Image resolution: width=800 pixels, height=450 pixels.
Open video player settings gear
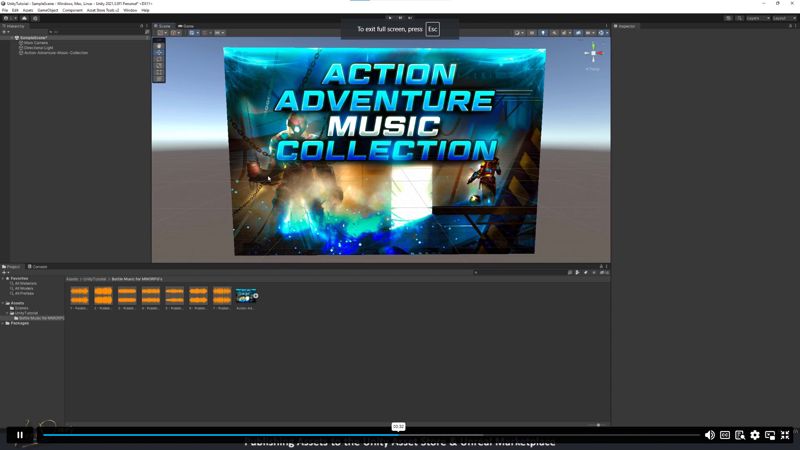[755, 435]
